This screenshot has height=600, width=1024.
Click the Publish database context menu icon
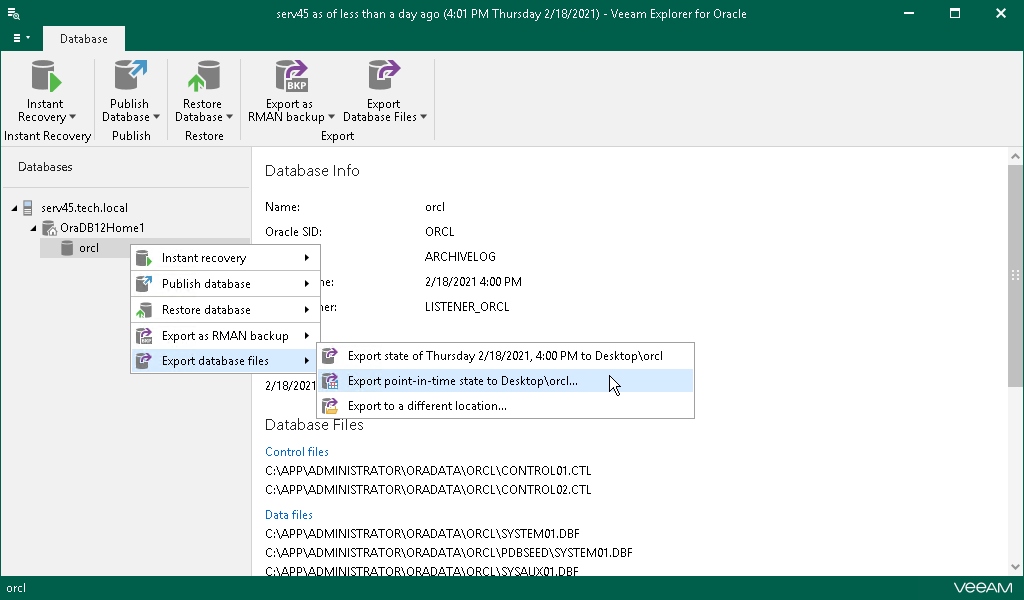click(144, 284)
